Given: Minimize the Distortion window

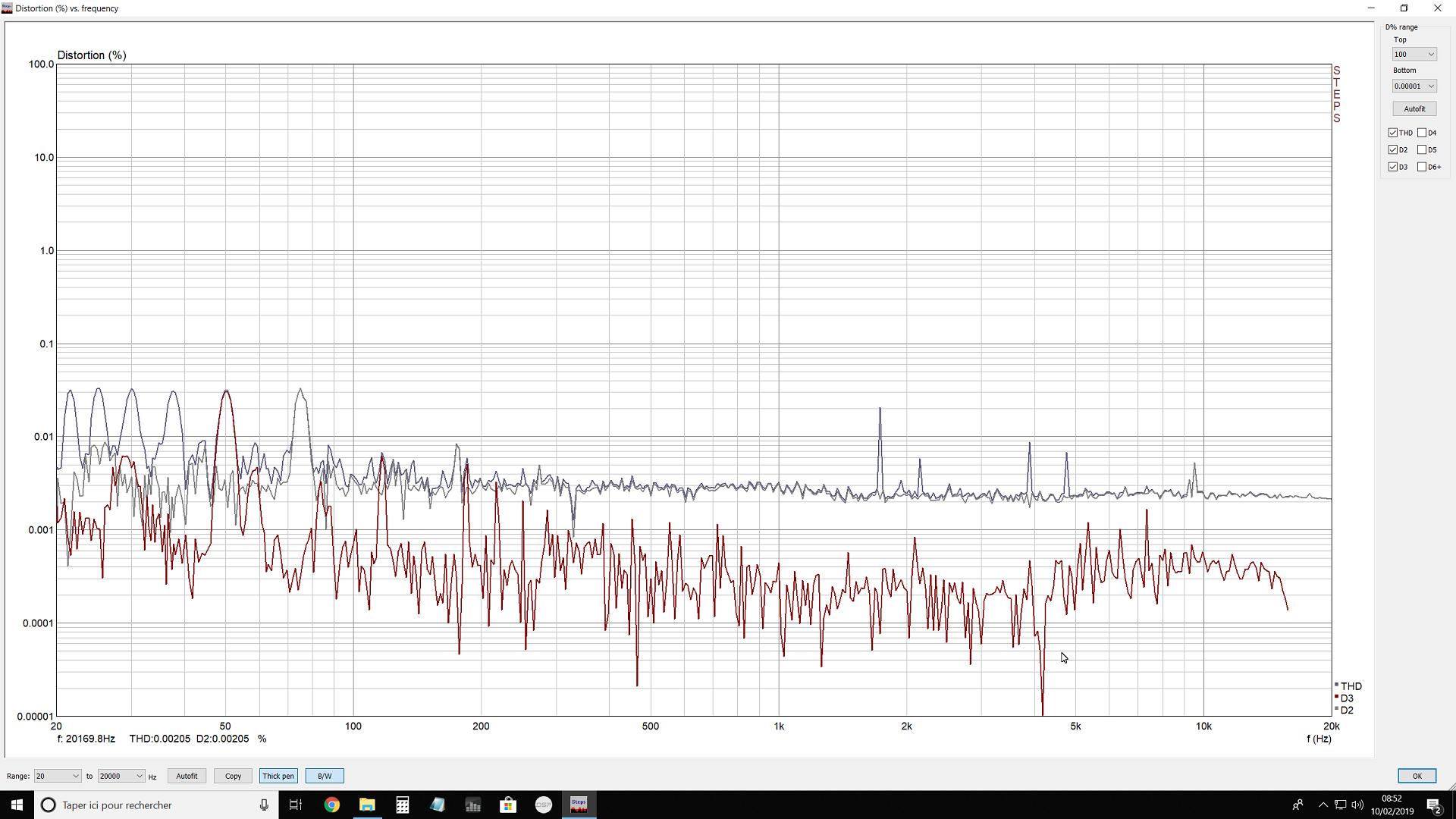Looking at the screenshot, I should pyautogui.click(x=1371, y=8).
